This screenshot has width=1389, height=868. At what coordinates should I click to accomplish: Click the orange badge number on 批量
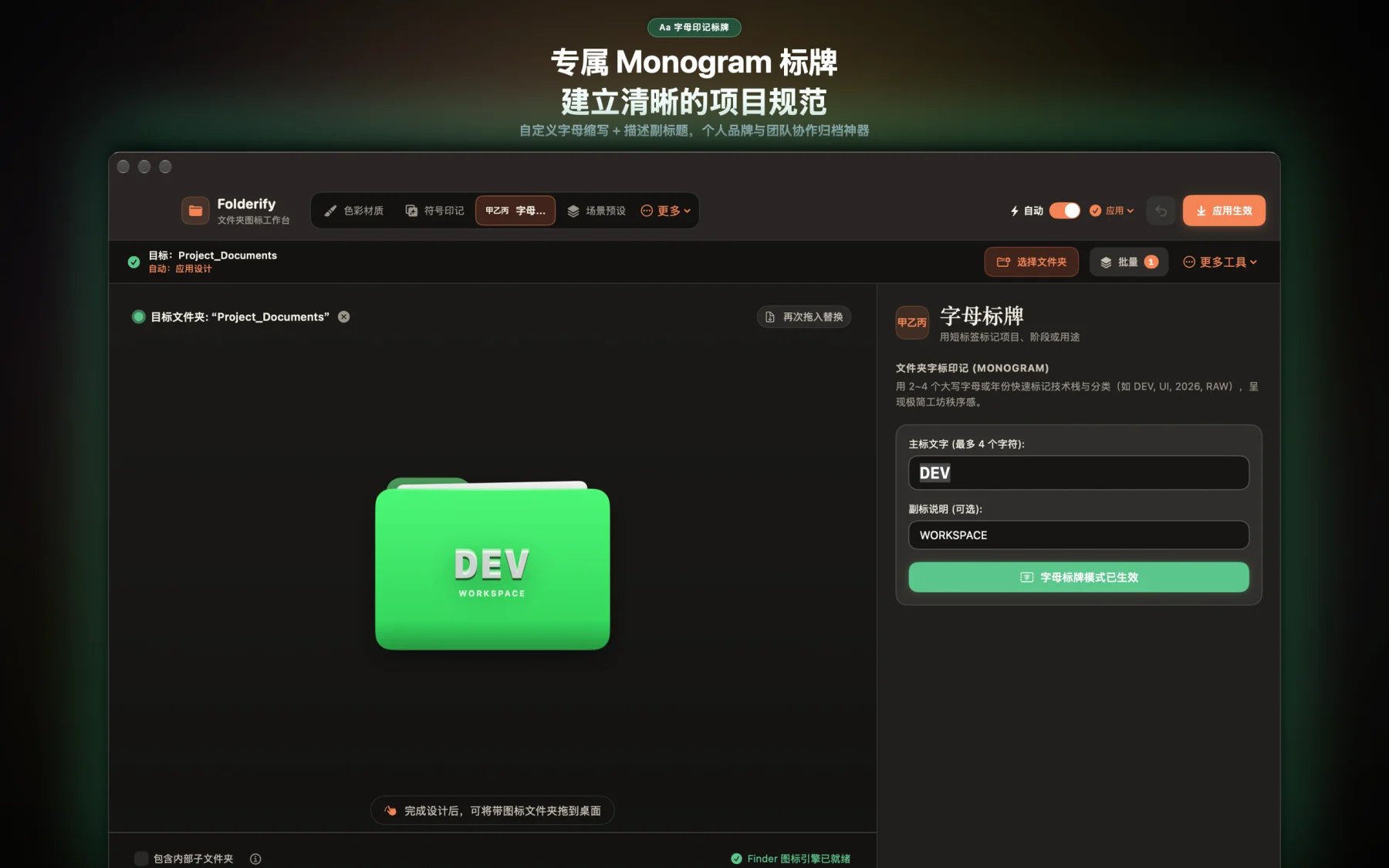(1151, 262)
